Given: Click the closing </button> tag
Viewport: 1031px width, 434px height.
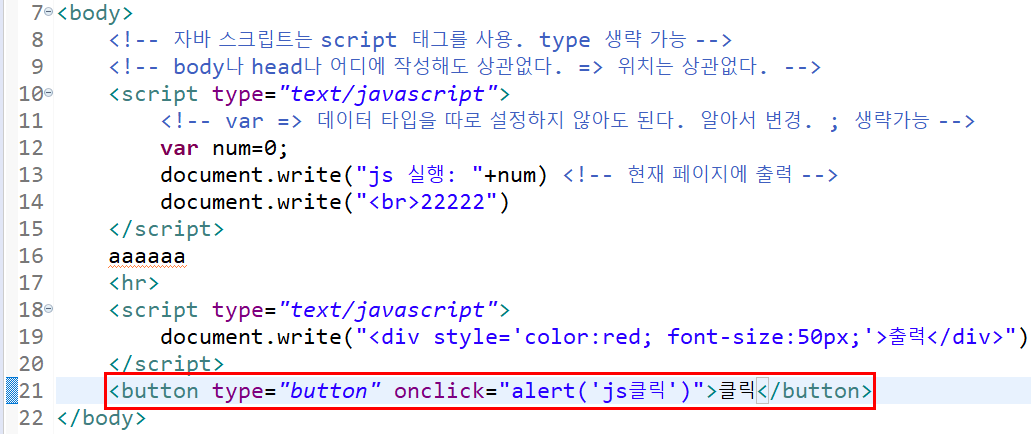Looking at the screenshot, I should (815, 391).
